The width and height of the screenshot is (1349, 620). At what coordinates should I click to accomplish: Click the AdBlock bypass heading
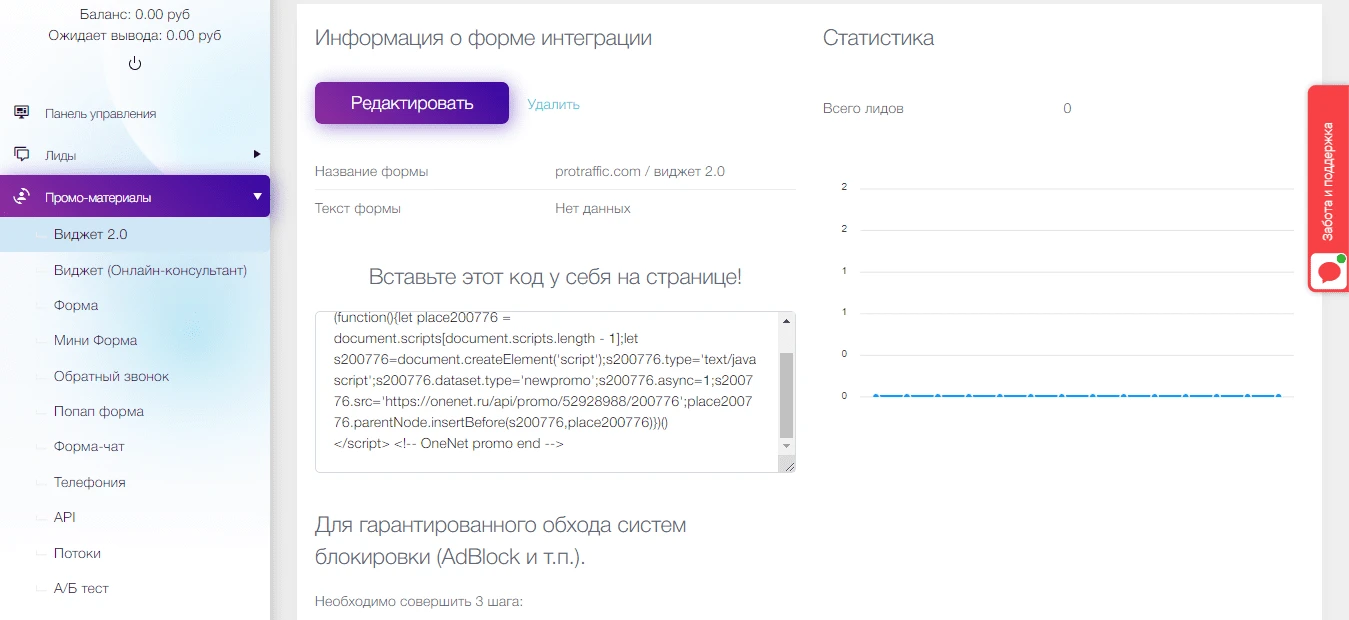click(501, 541)
